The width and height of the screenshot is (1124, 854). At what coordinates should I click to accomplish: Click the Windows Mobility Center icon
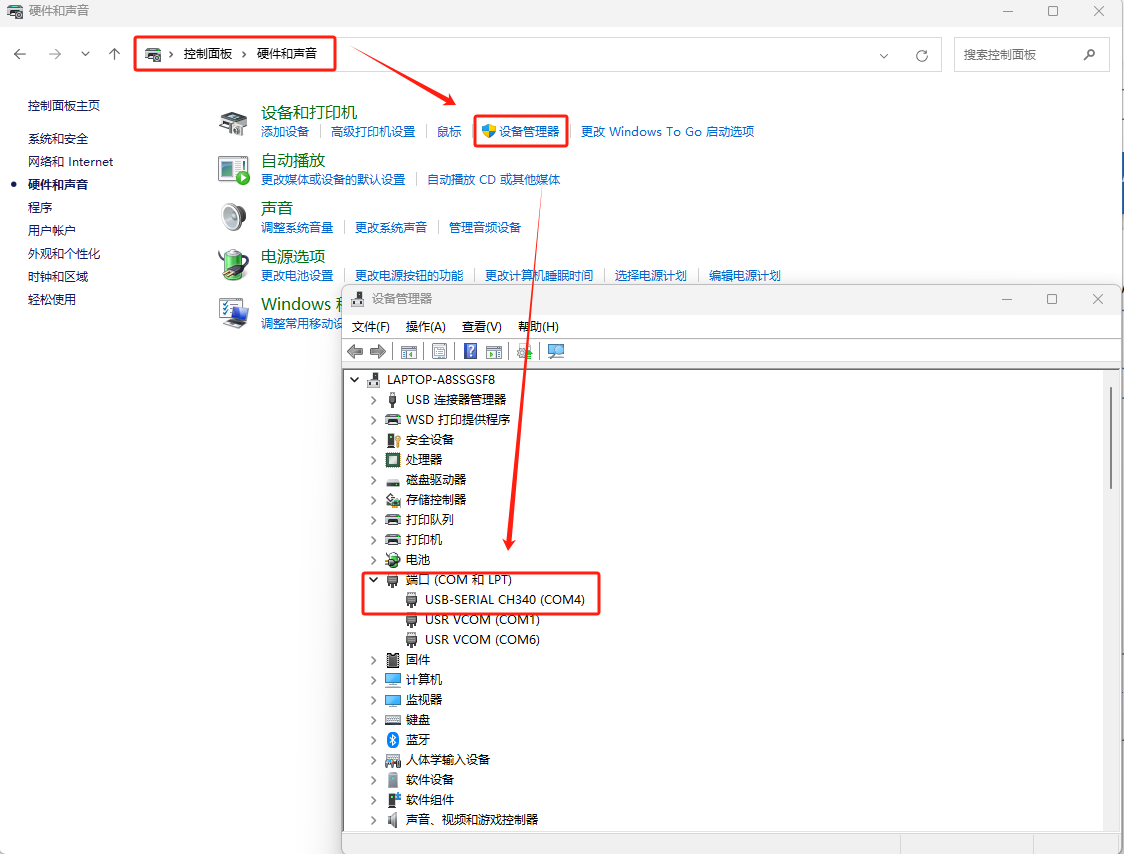click(x=233, y=313)
